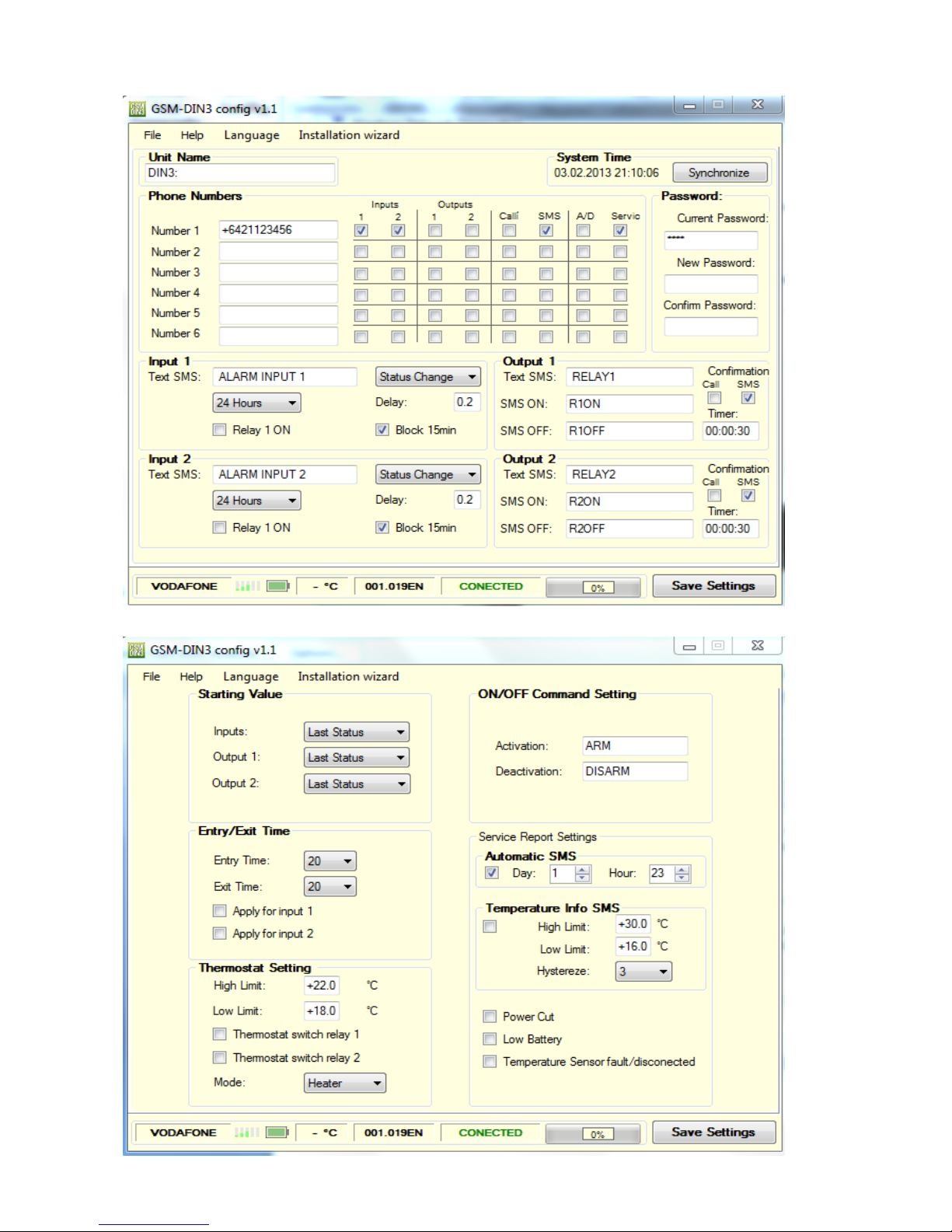Viewport: 952px width, 1232px height.
Task: Check Relay 1 ON under Input 2
Action: pos(220,528)
